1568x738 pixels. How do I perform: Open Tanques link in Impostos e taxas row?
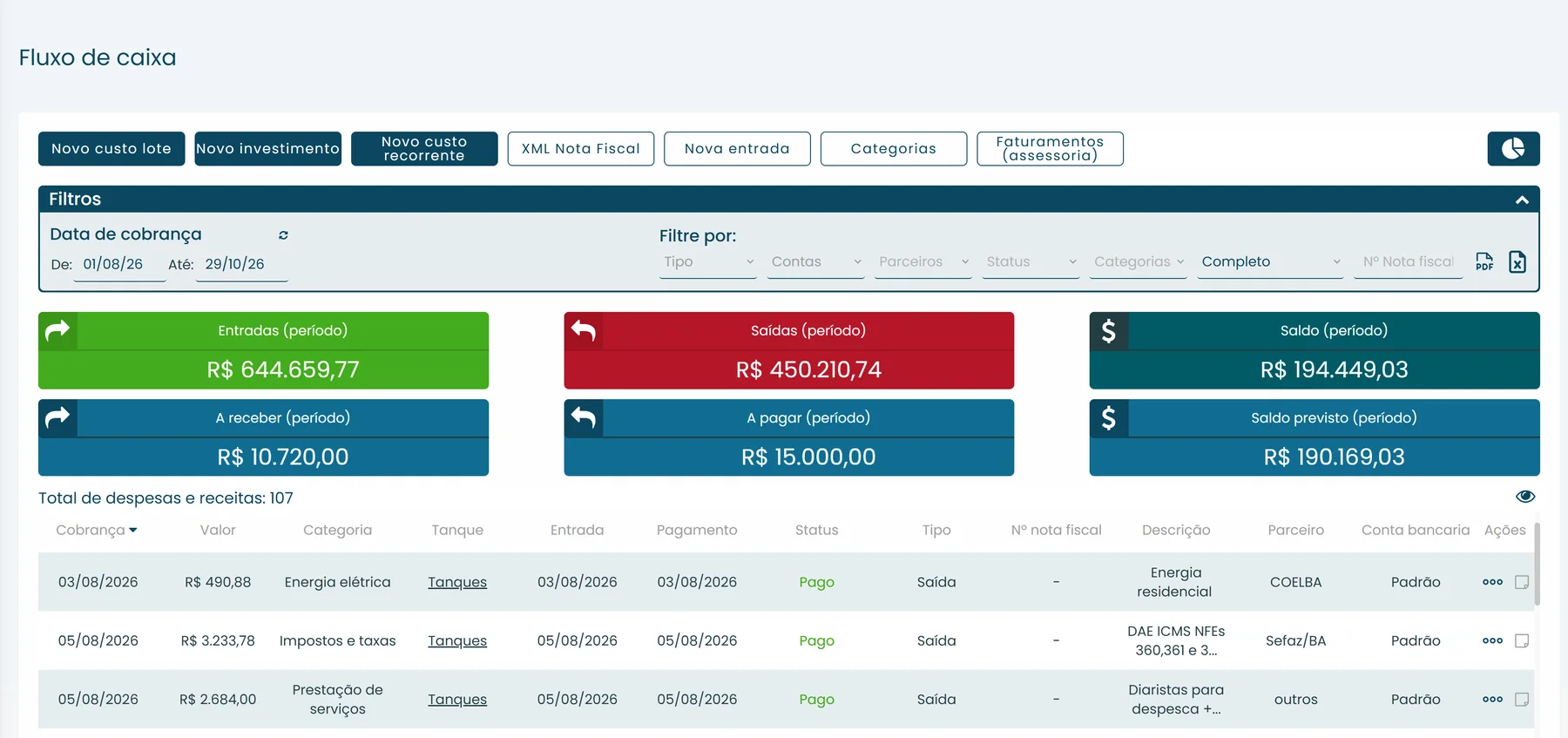(457, 640)
